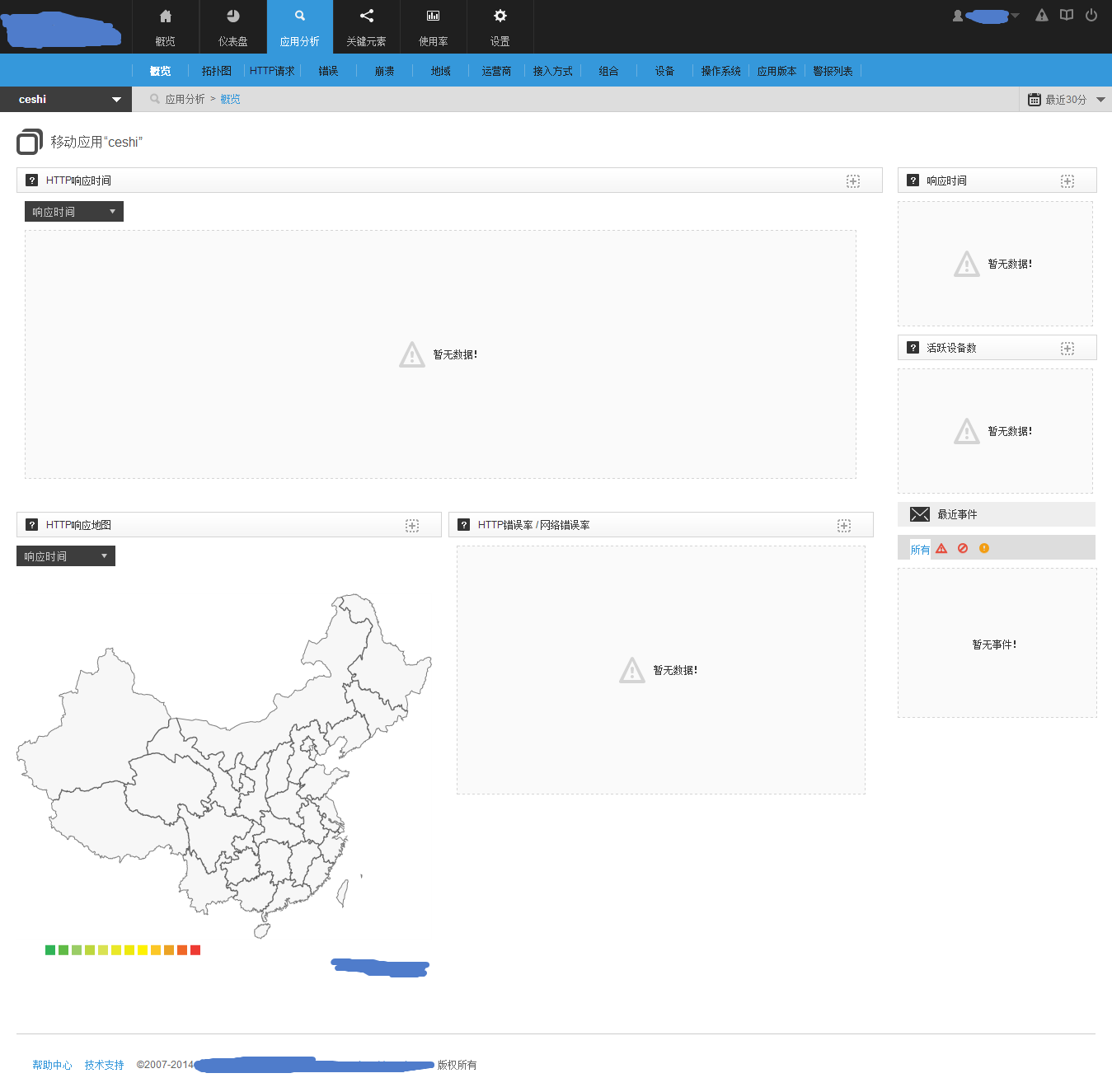This screenshot has height=1092, width=1112.
Task: Click help question icon beside 活跃设备数
Action: pyautogui.click(x=913, y=348)
